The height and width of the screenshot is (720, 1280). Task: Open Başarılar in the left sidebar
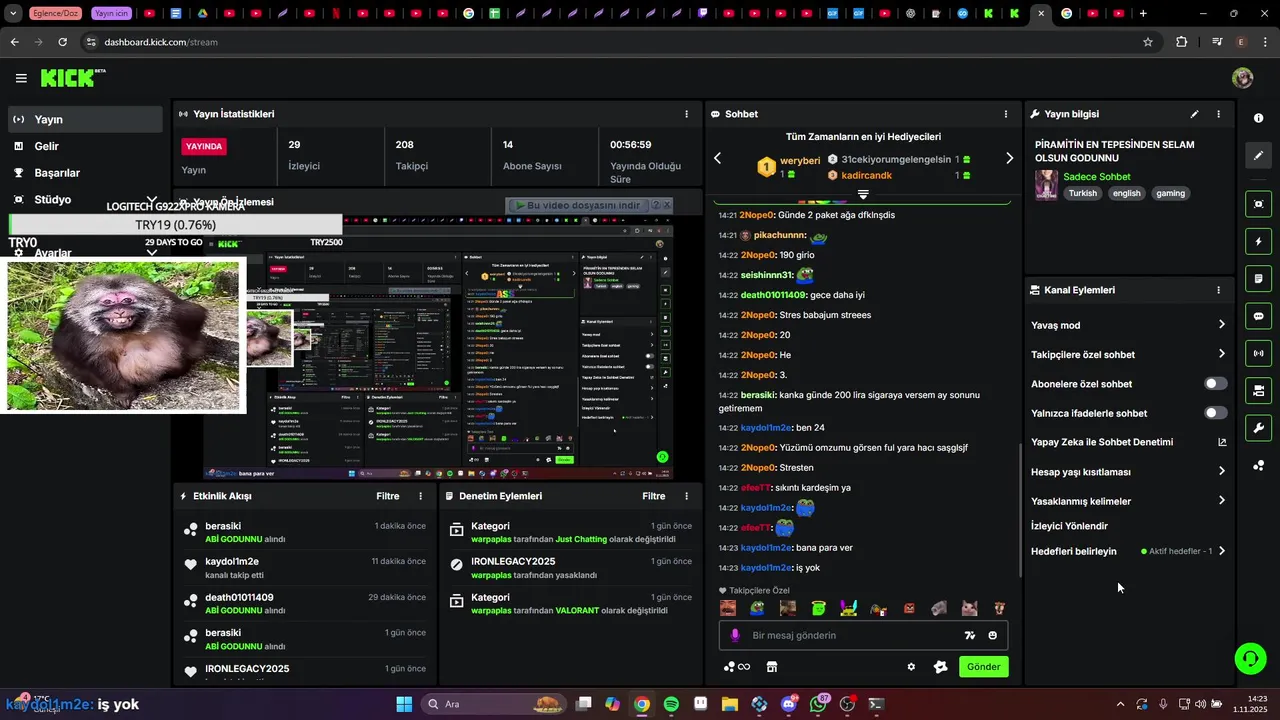85,173
